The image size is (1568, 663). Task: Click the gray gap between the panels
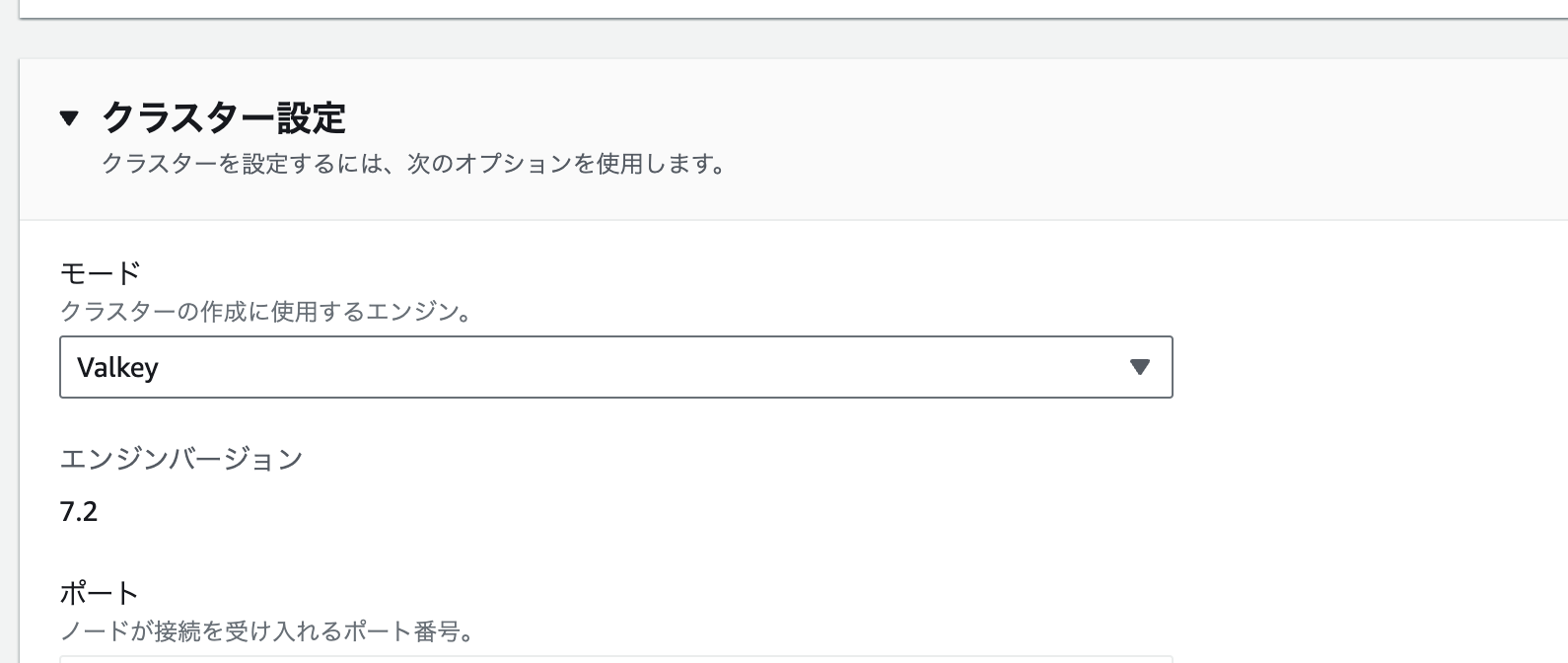(x=789, y=38)
